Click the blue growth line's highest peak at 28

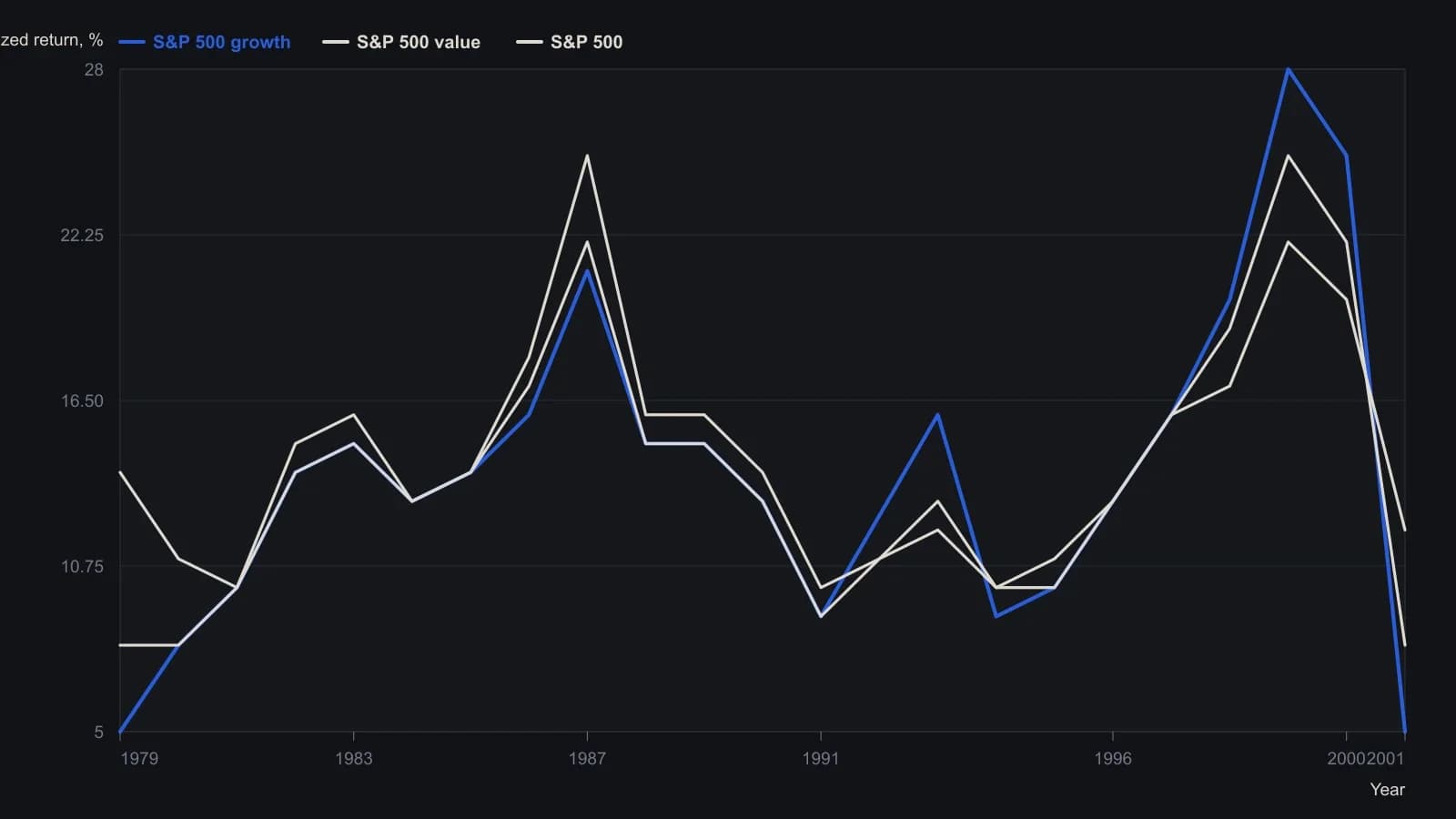(x=1288, y=69)
